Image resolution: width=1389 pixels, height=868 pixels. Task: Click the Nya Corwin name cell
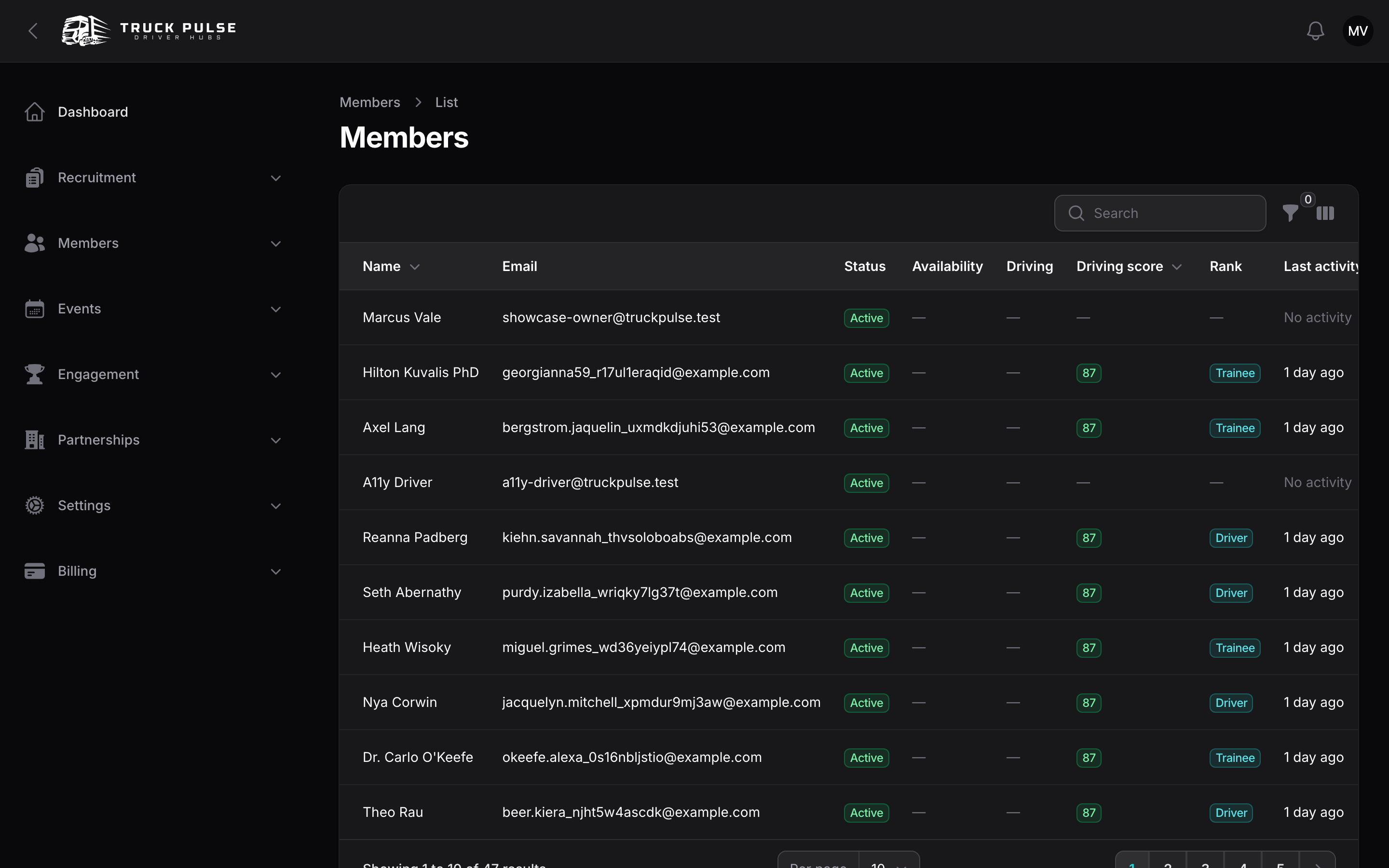point(399,703)
